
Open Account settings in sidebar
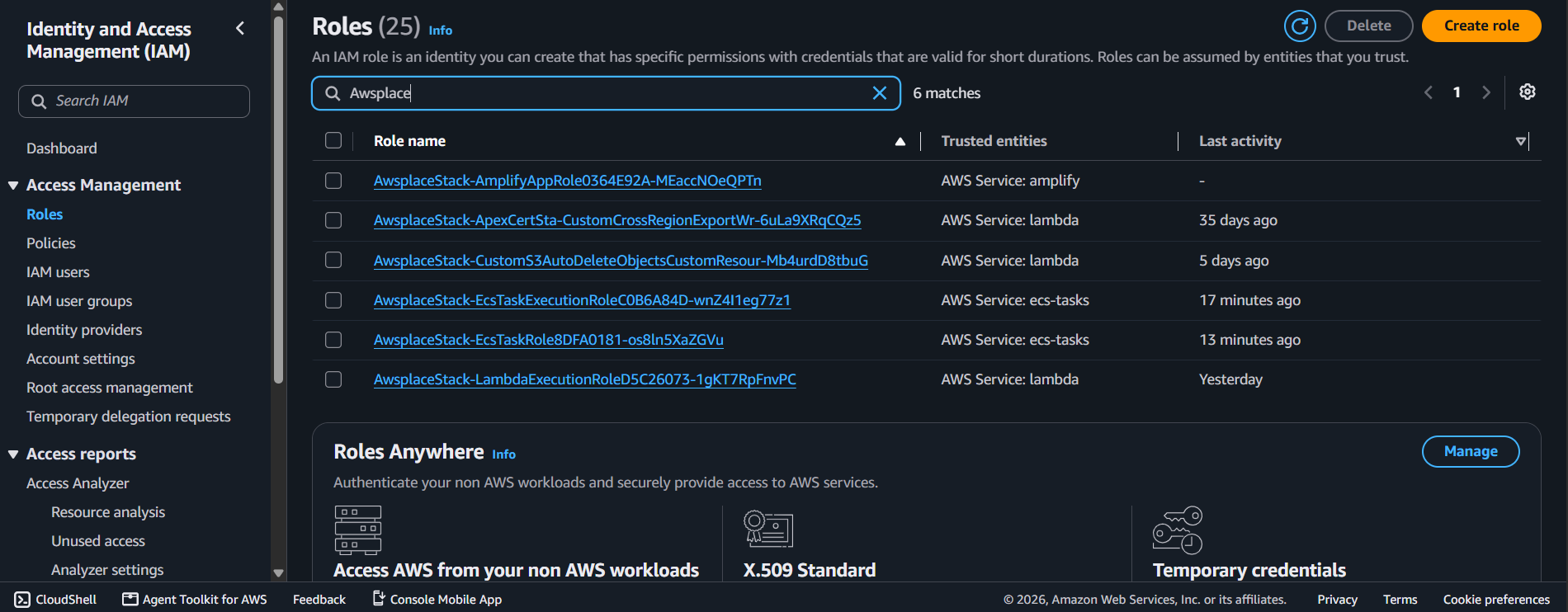click(81, 359)
